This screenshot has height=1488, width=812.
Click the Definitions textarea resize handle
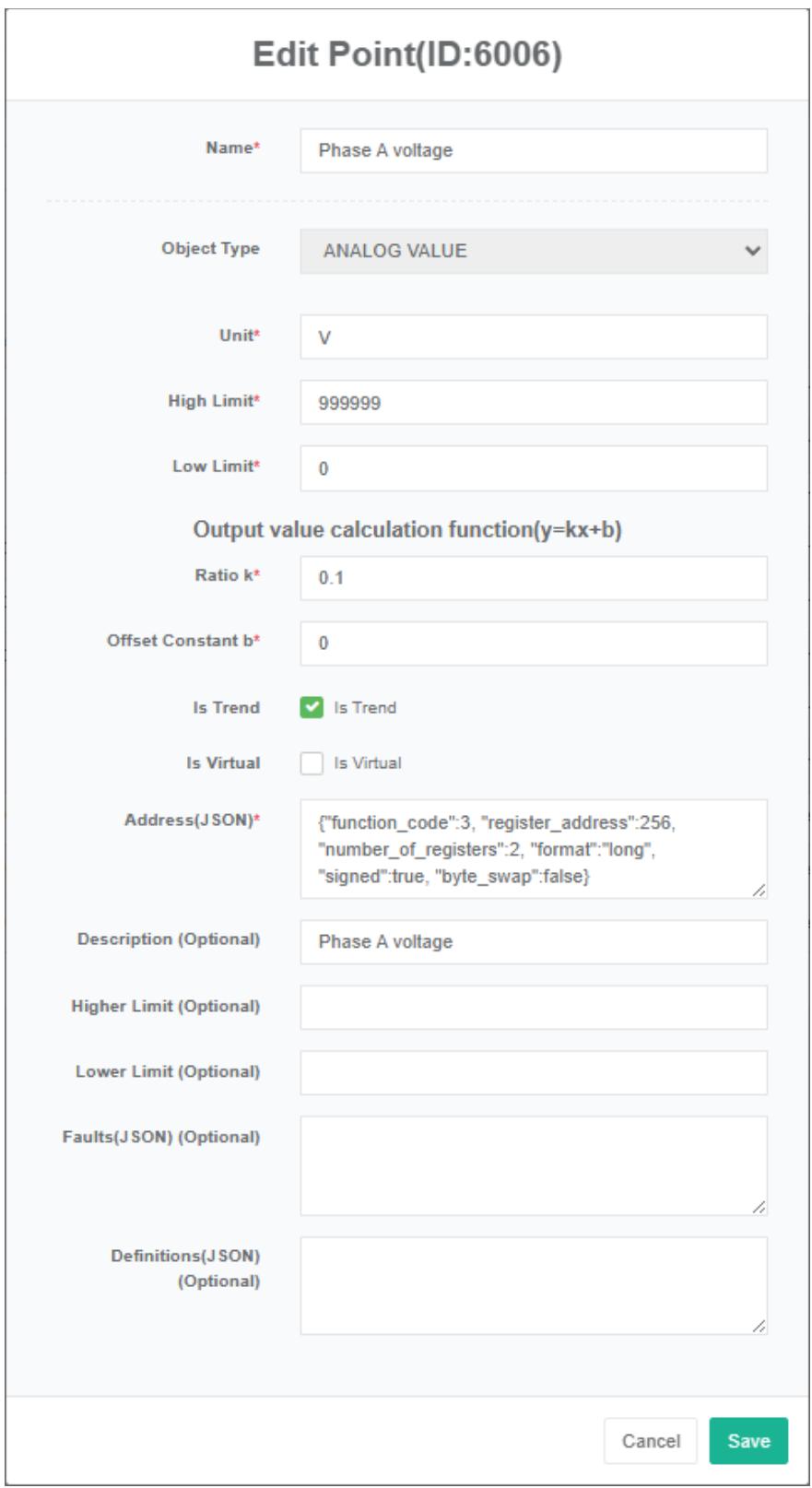tap(759, 1326)
